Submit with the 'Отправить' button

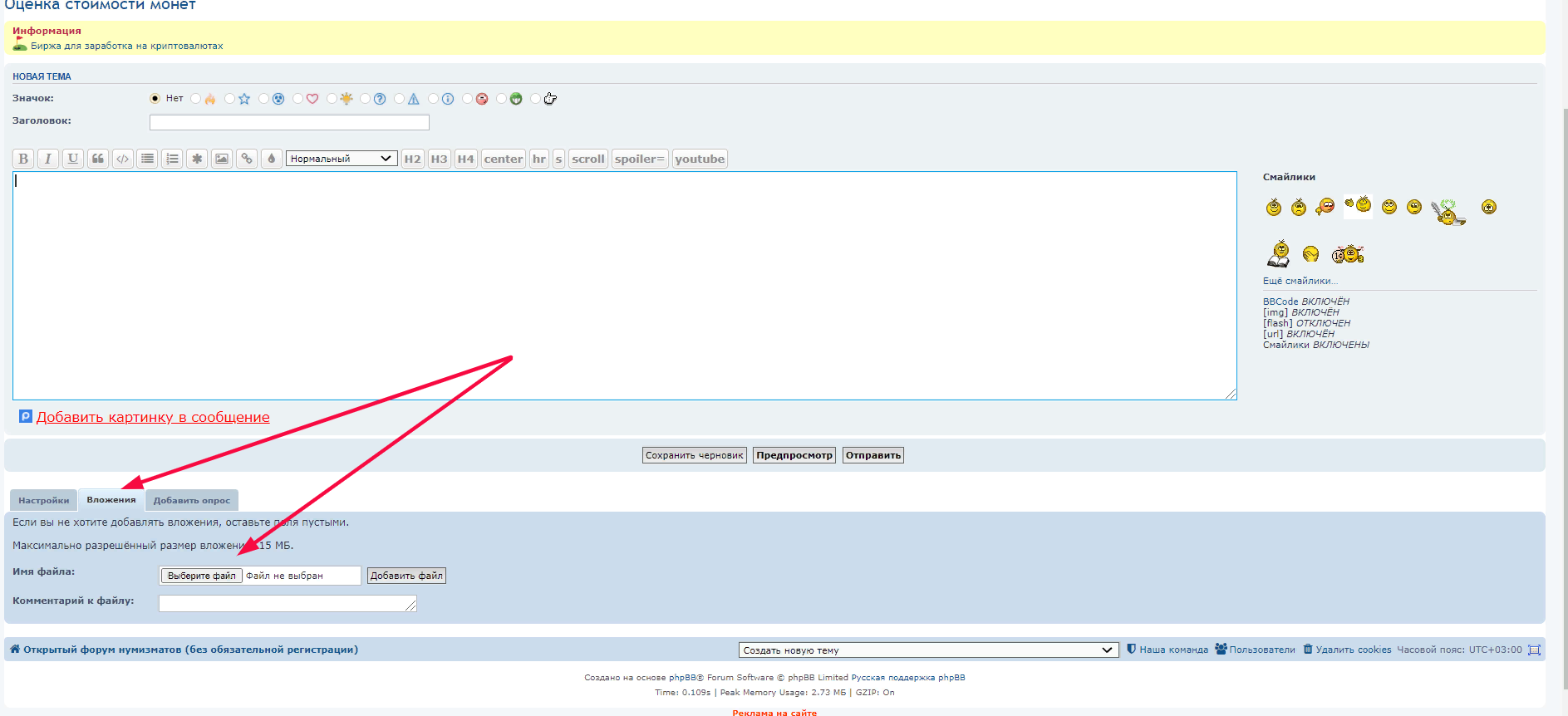click(x=873, y=455)
